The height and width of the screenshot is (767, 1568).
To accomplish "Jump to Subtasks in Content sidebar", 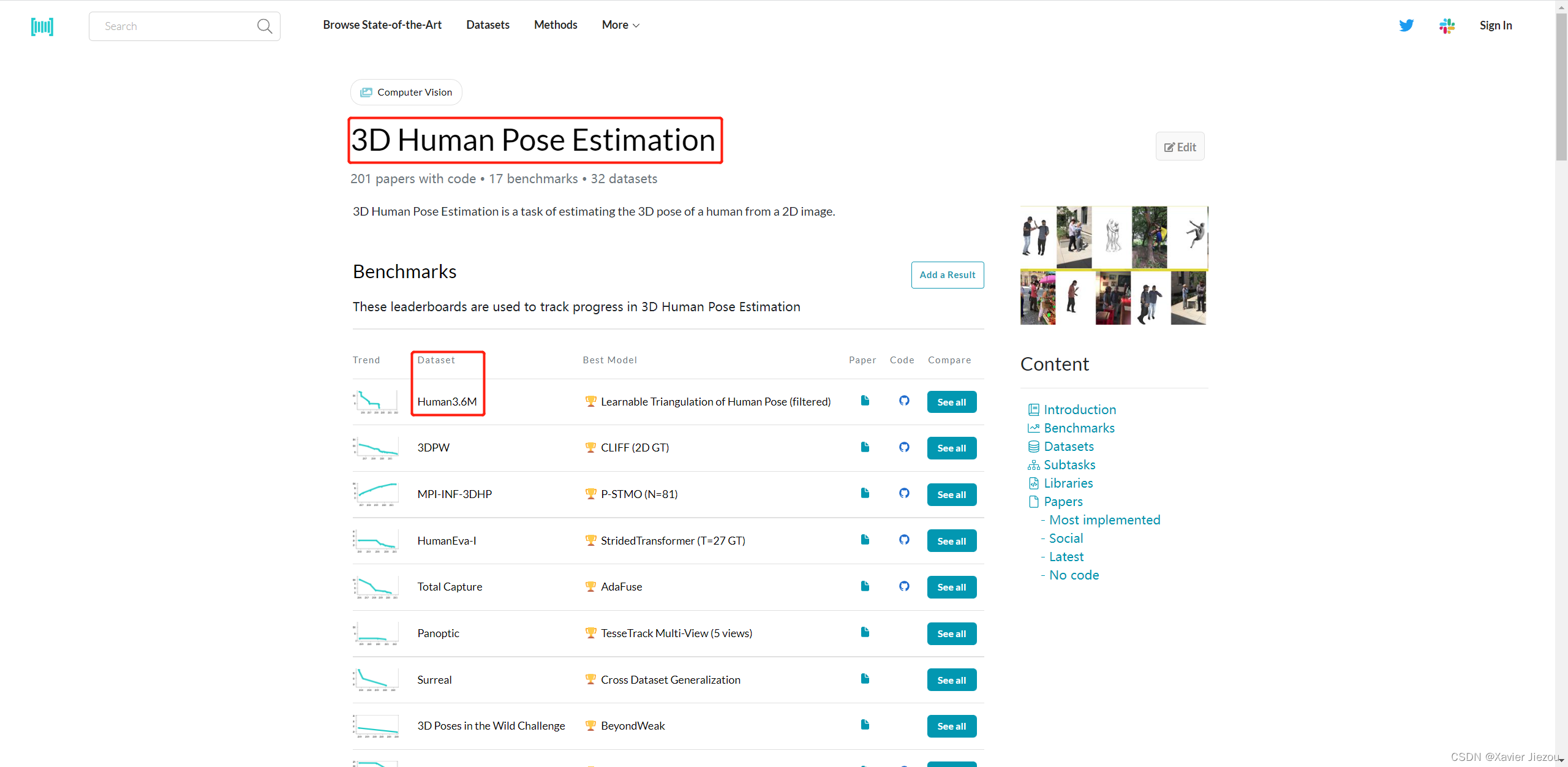I will [x=1069, y=465].
